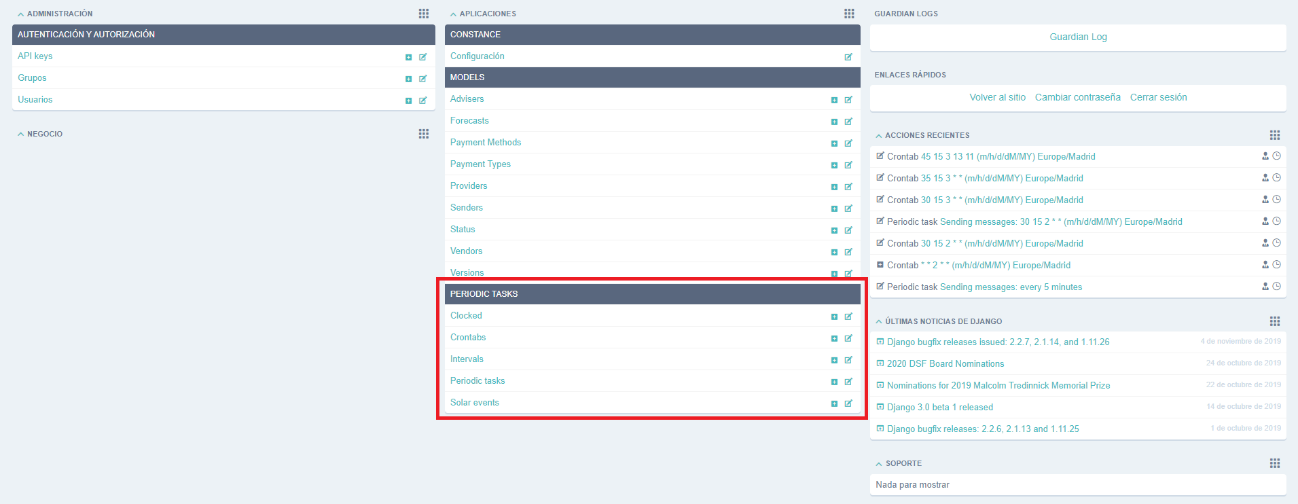
Task: Open the Configuración link under Constance
Action: (x=477, y=56)
